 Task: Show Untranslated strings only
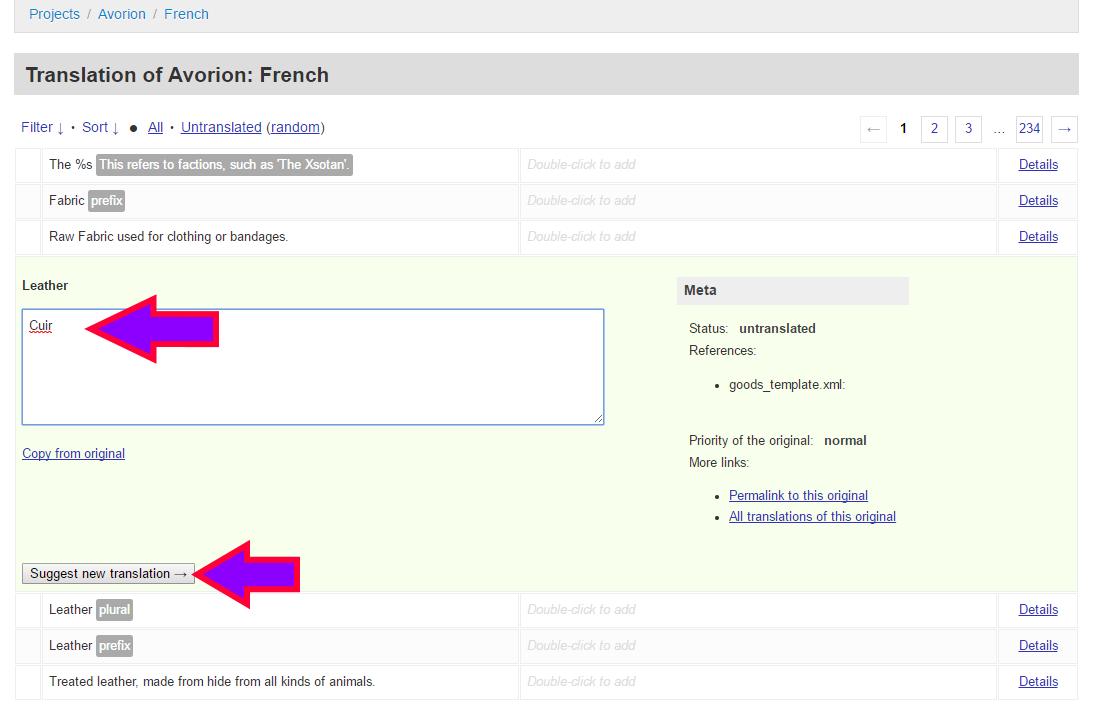pyautogui.click(x=221, y=127)
